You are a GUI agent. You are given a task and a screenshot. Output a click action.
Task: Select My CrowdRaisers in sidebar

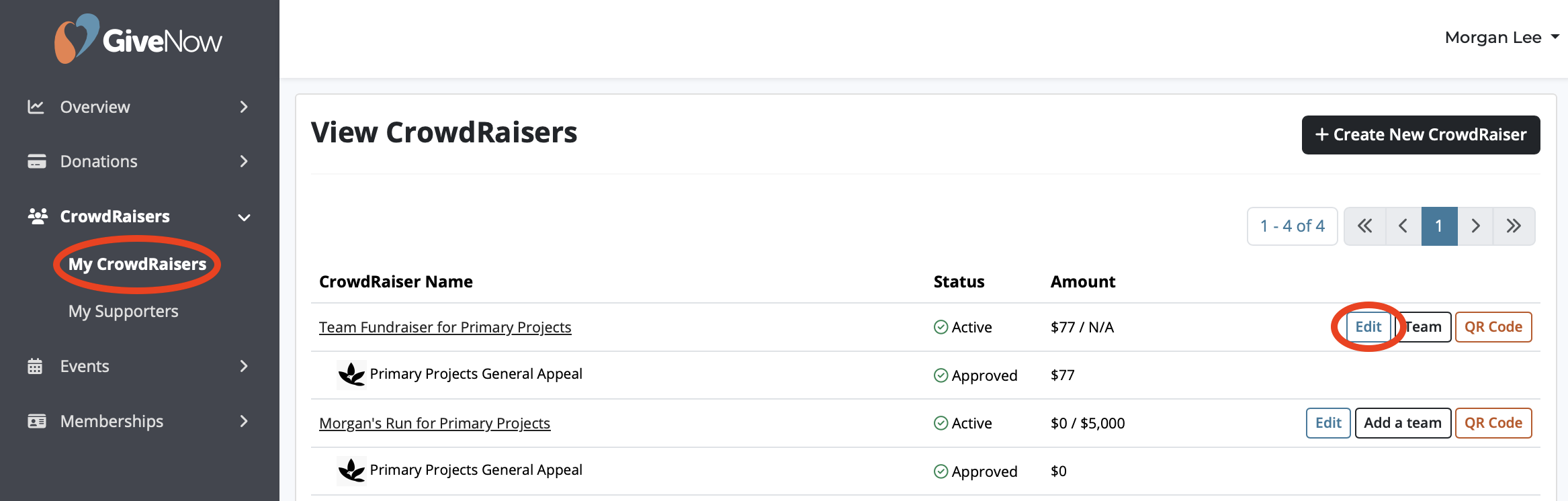click(137, 264)
